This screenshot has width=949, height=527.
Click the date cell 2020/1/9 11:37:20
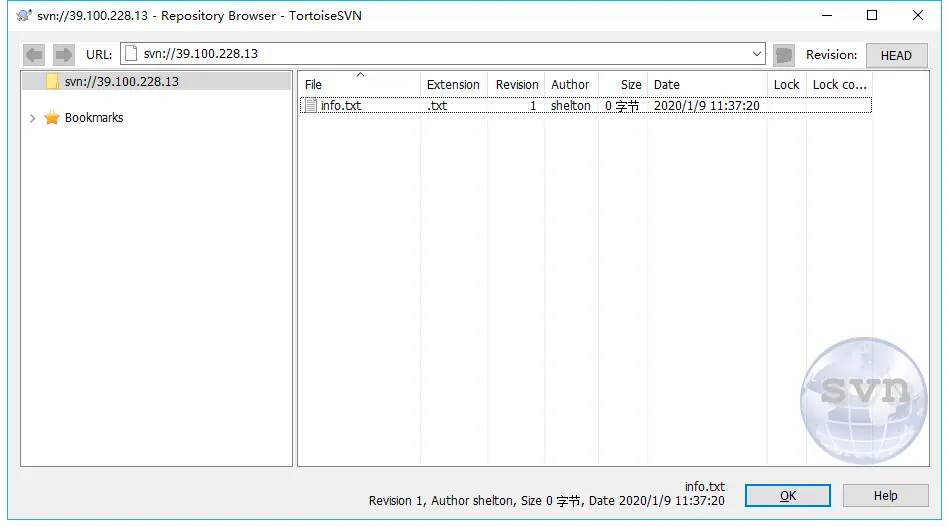(x=706, y=105)
